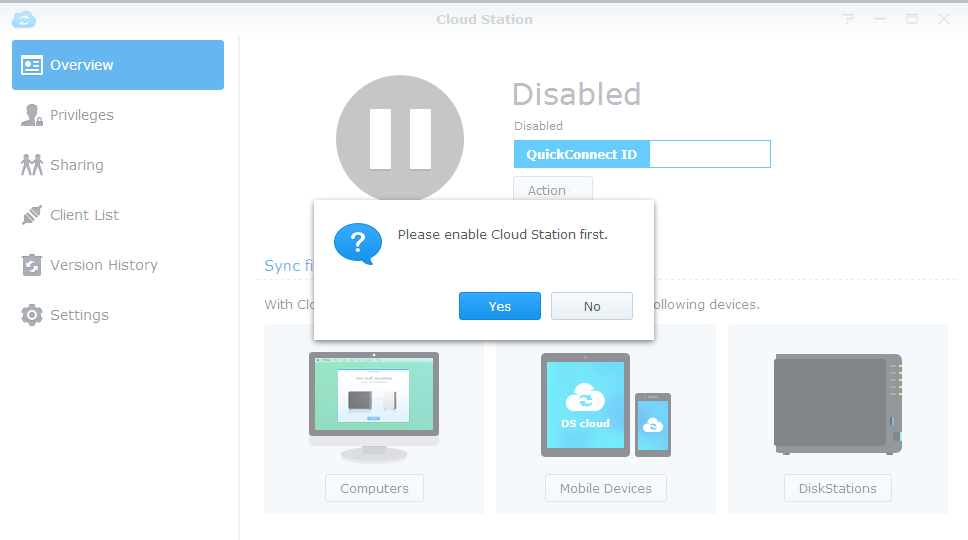Decline with the No button
Screen dimensions: 968x540
pyautogui.click(x=591, y=306)
